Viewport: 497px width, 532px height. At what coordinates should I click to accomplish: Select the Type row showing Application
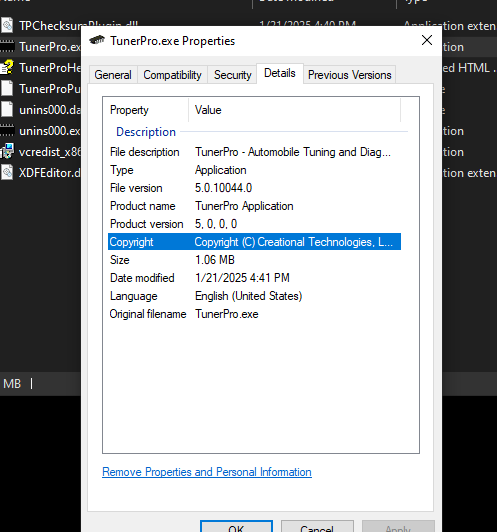[254, 170]
